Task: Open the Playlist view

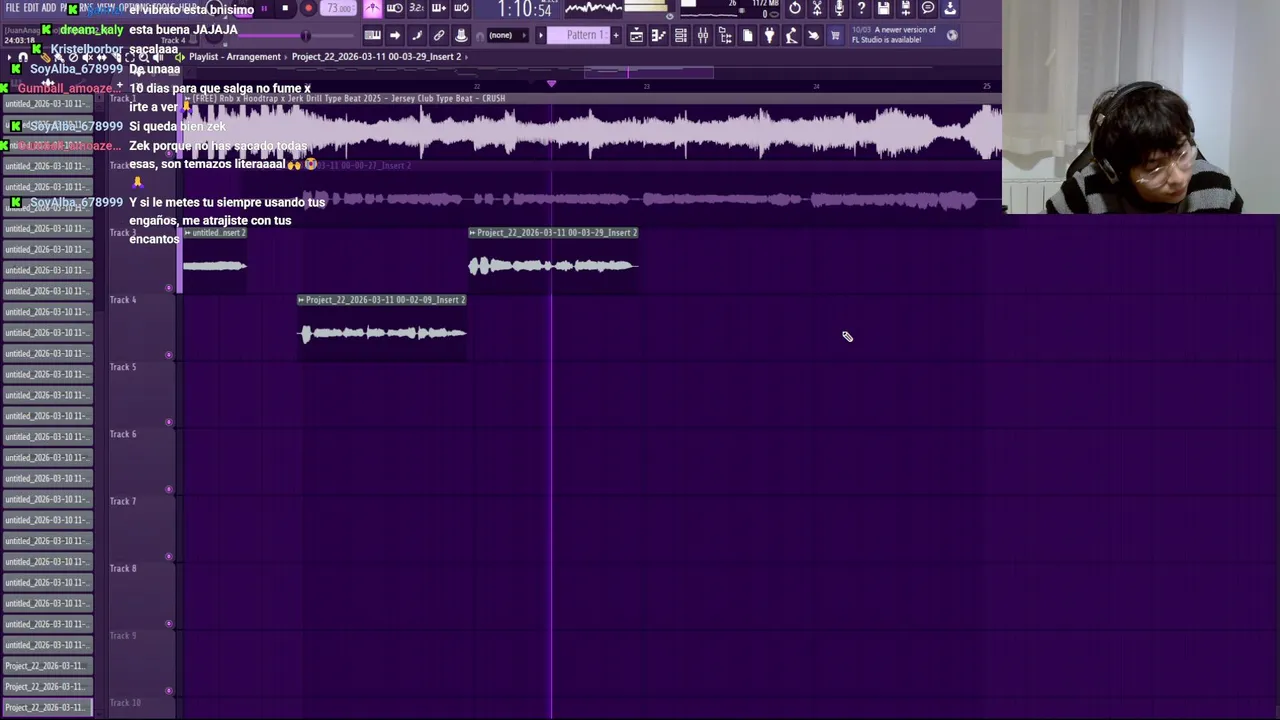Action: (636, 36)
